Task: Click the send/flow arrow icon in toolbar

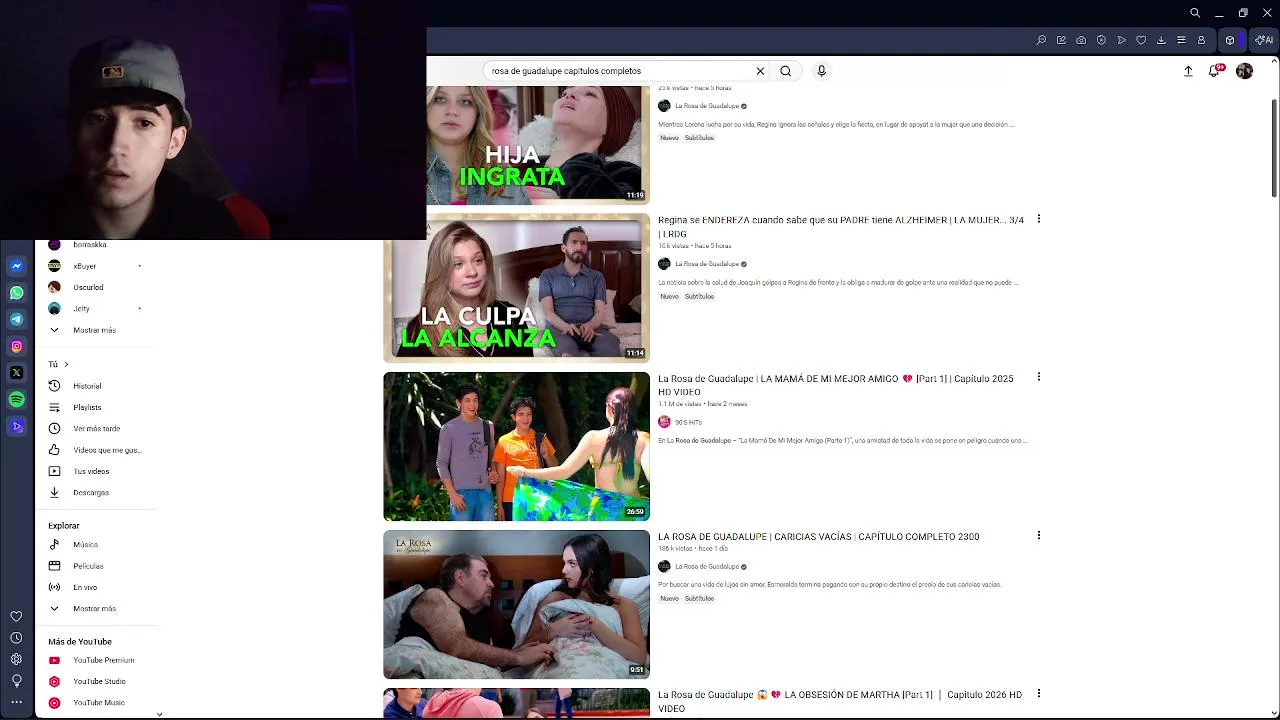Action: point(1121,40)
